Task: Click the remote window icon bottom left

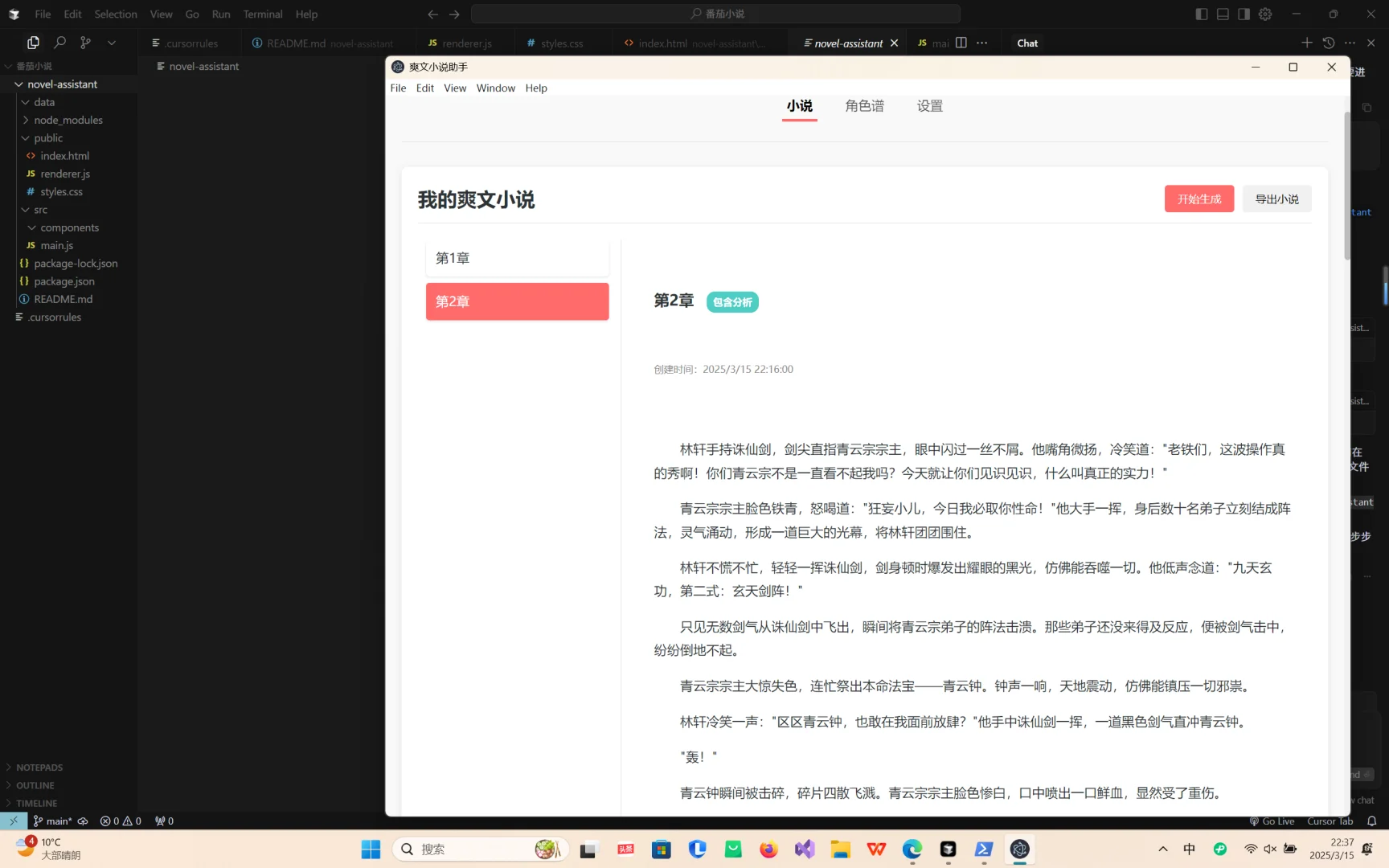Action: pos(12,821)
